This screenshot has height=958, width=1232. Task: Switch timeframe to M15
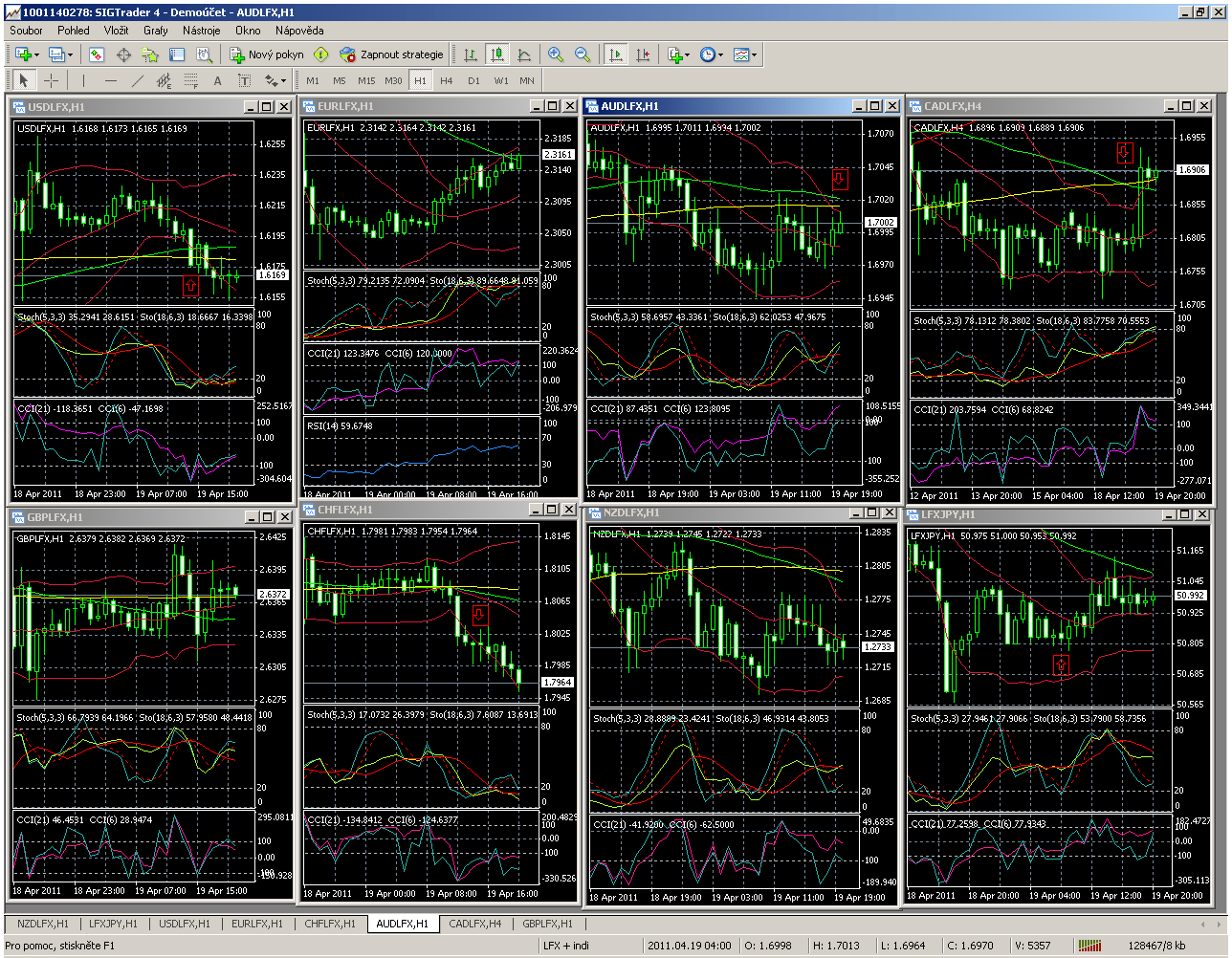click(366, 80)
